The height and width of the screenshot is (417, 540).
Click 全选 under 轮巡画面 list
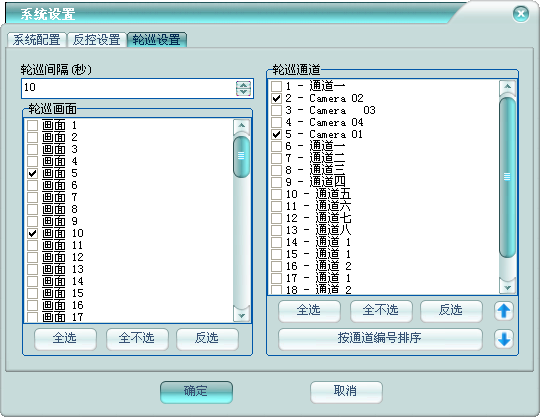65,338
